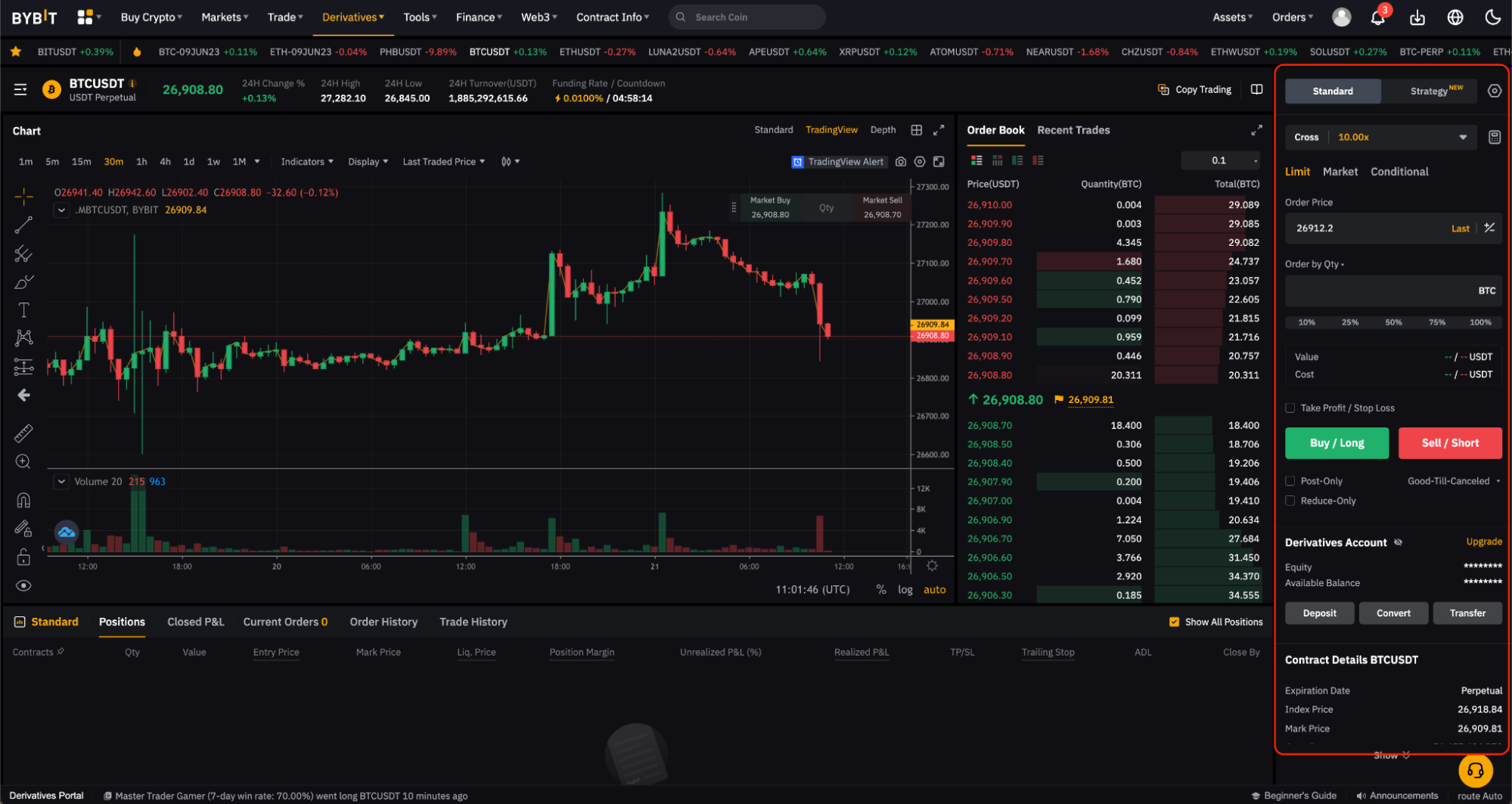
Task: Expand the chart panel to full size
Action: click(x=939, y=130)
